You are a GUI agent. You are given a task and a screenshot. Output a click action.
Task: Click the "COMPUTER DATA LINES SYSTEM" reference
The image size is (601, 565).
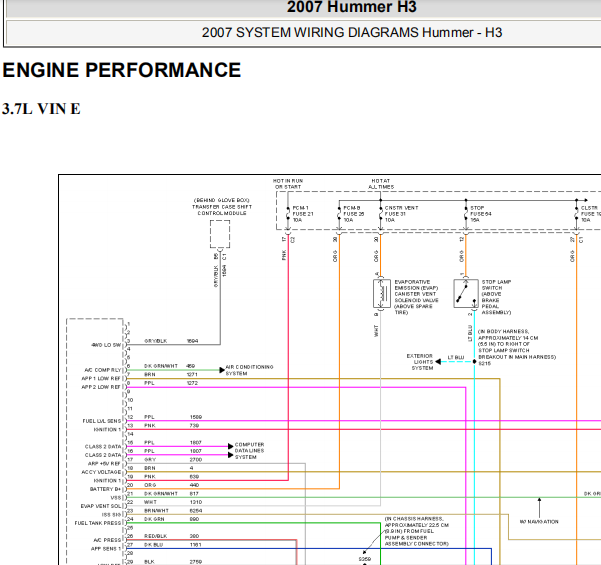[x=249, y=451]
